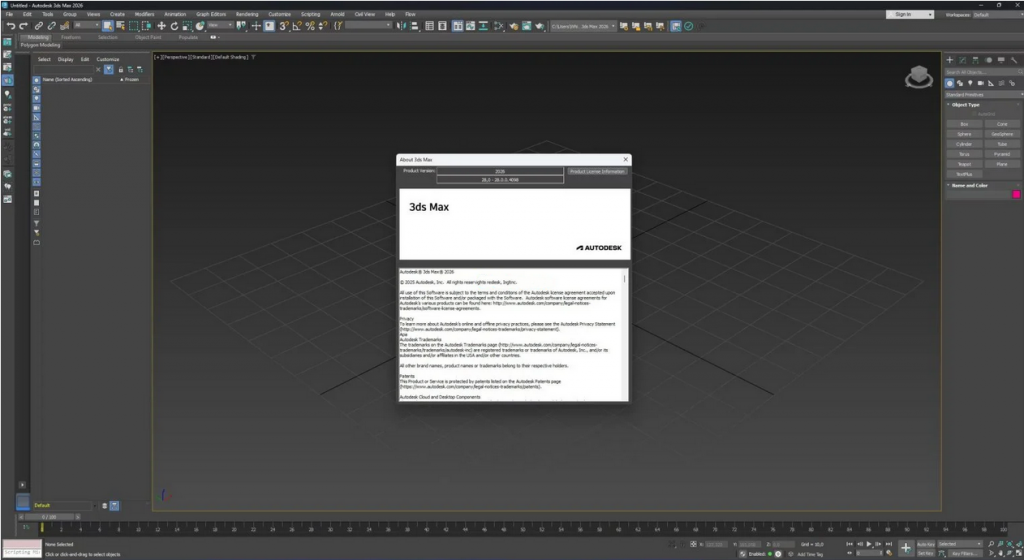This screenshot has width=1024, height=560.
Task: Activate Select and Rotate tool
Action: 174,26
